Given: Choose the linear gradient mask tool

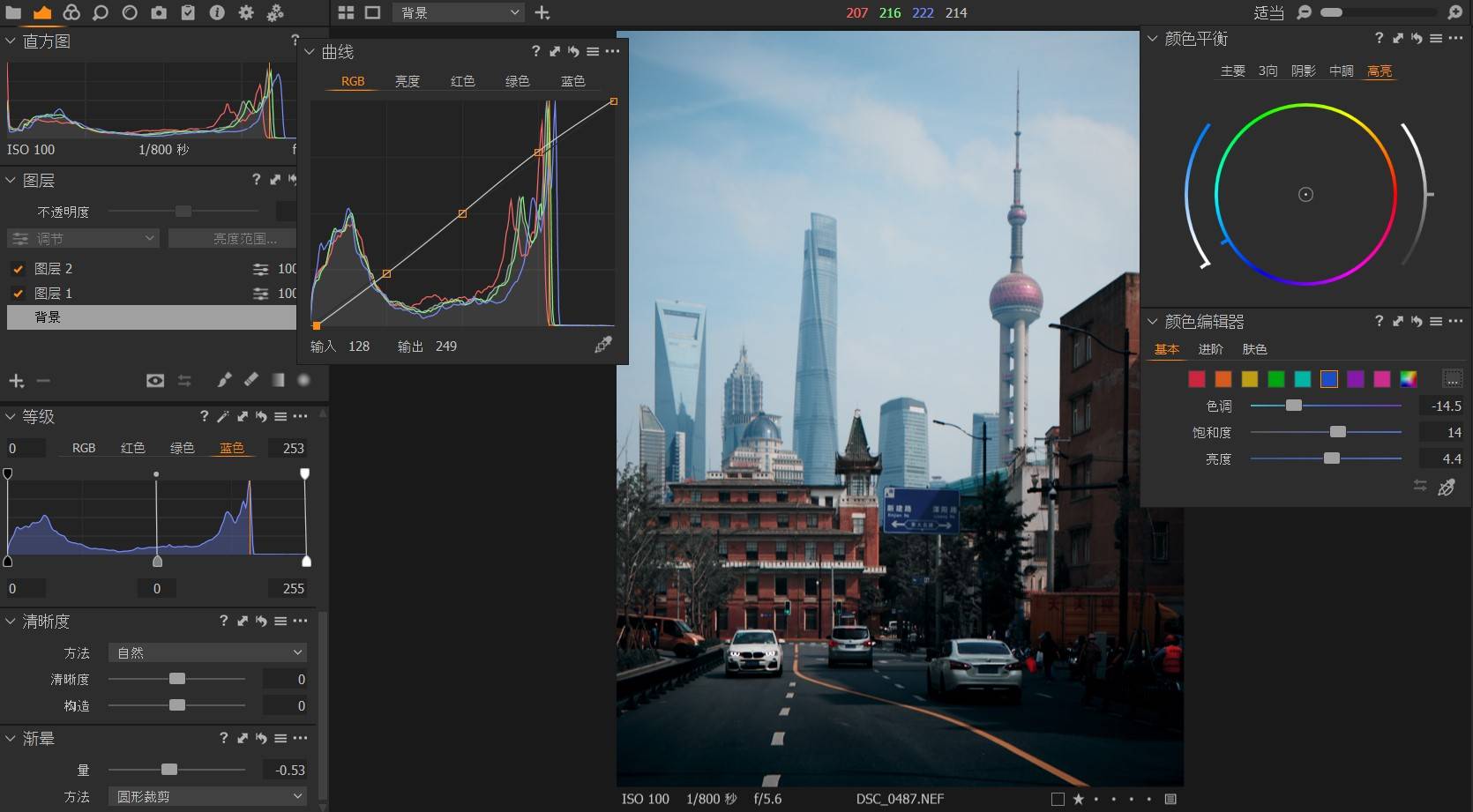Looking at the screenshot, I should (278, 380).
